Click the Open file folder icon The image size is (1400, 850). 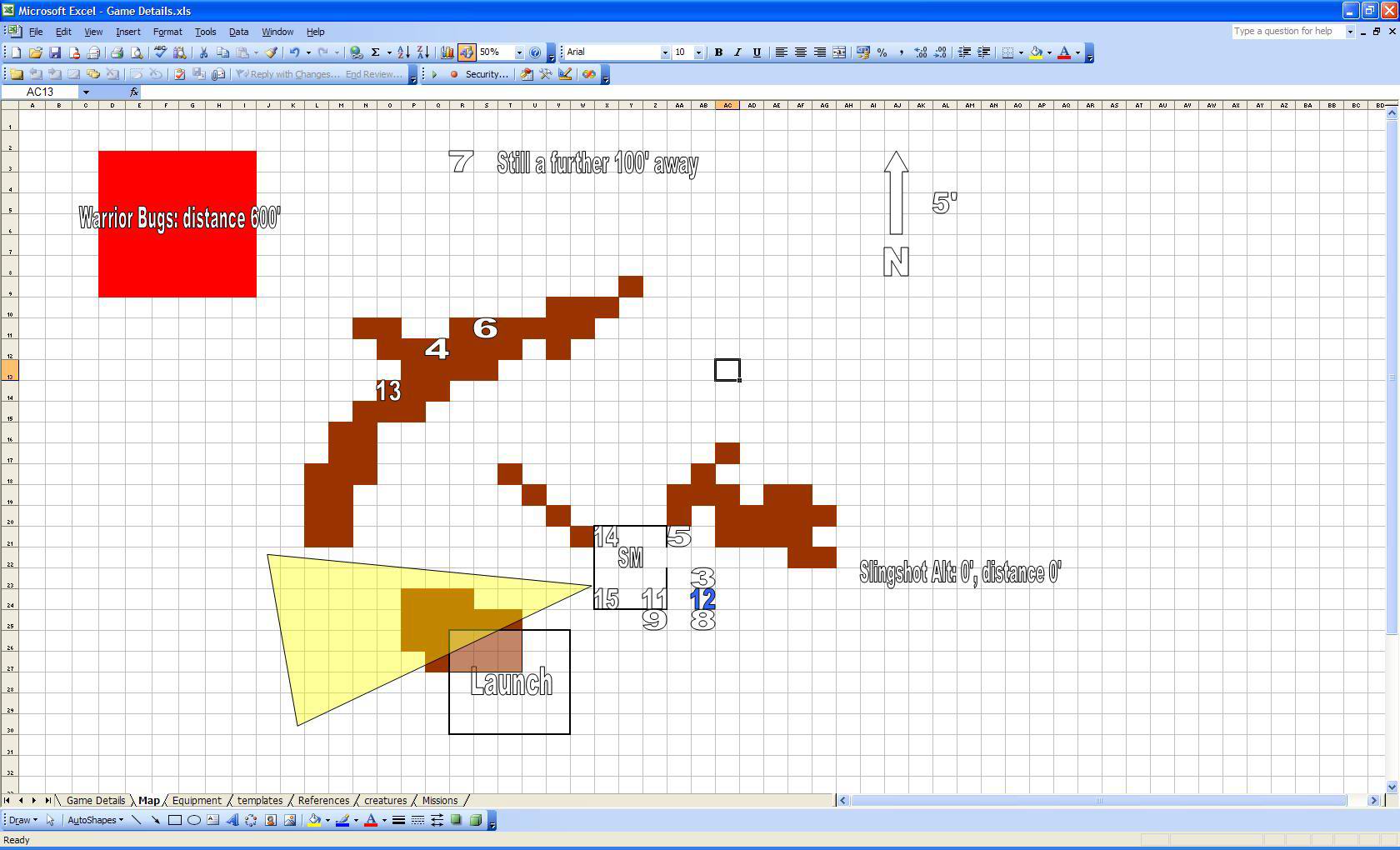point(35,52)
